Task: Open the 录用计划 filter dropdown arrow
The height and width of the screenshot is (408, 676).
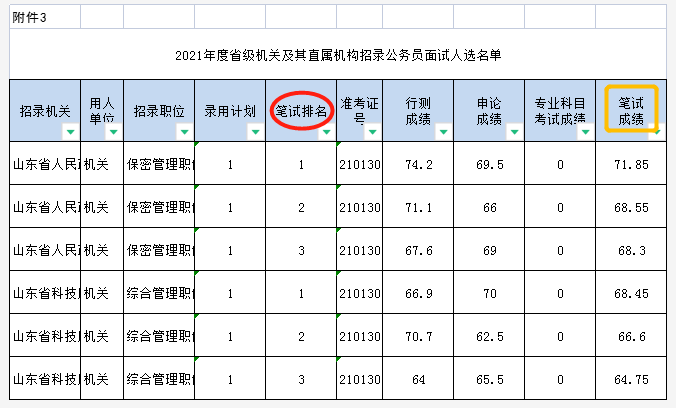Action: click(x=254, y=132)
